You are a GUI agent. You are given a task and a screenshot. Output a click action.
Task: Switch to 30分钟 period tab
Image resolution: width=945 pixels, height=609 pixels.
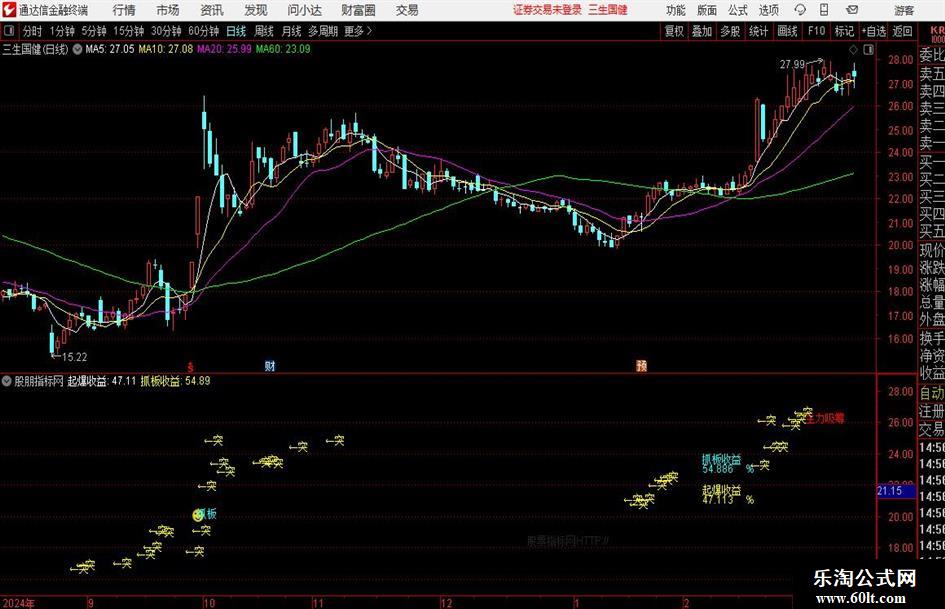coord(166,31)
